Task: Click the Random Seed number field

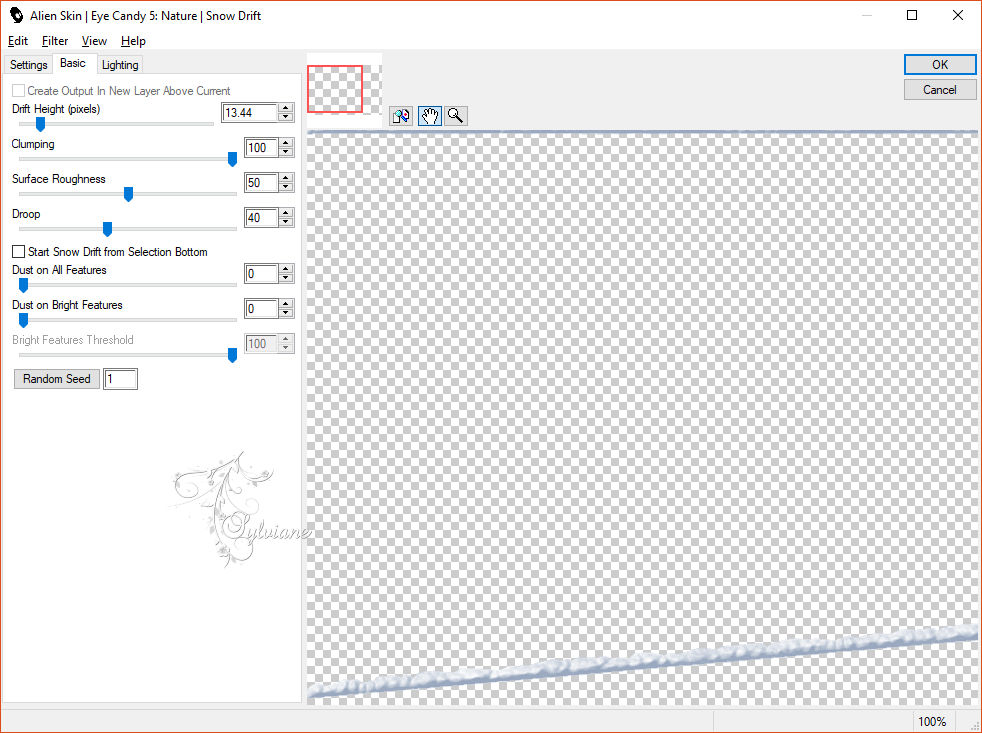Action: click(x=120, y=379)
